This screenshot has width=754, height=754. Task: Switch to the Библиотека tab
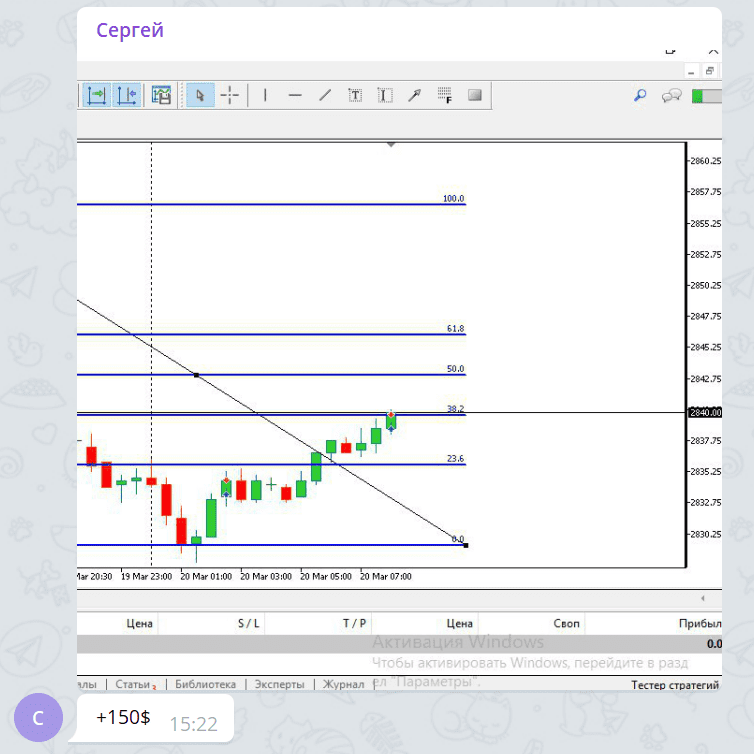[x=205, y=684]
